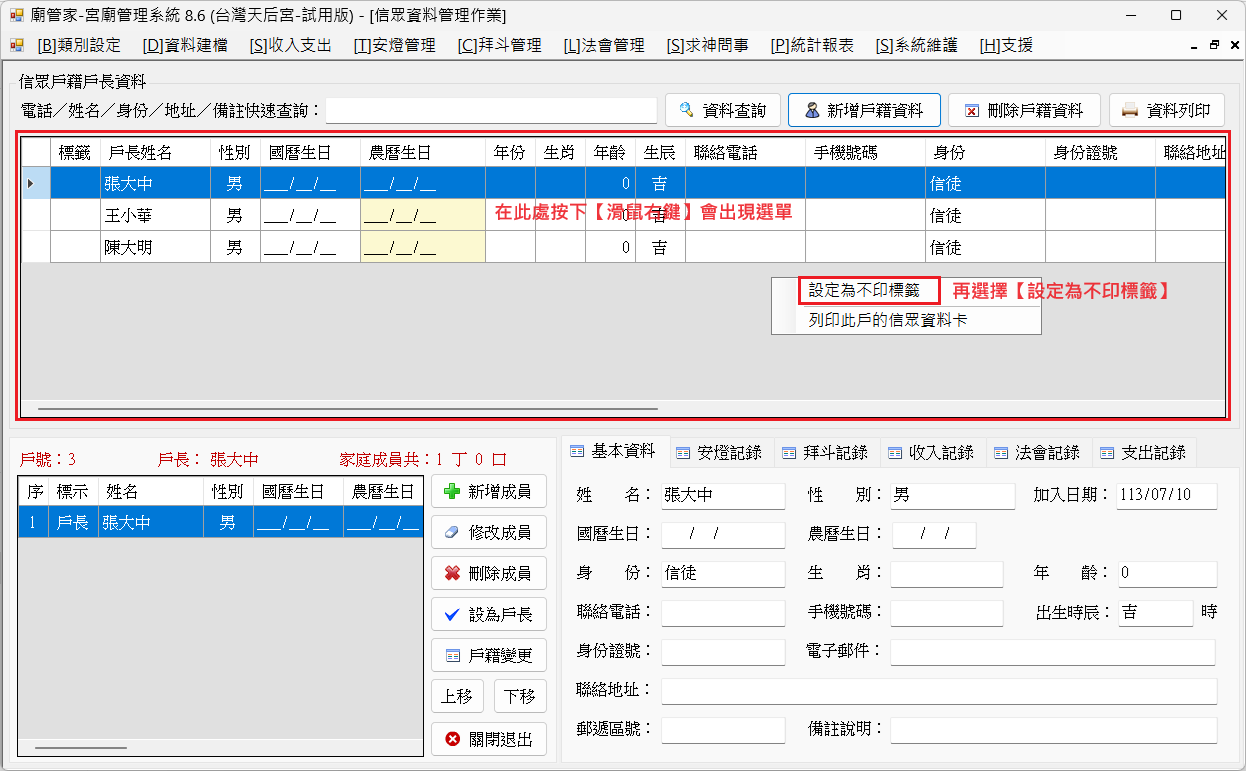Open the [S]收入支出 menu
Image resolution: width=1246 pixels, height=771 pixels.
click(290, 45)
